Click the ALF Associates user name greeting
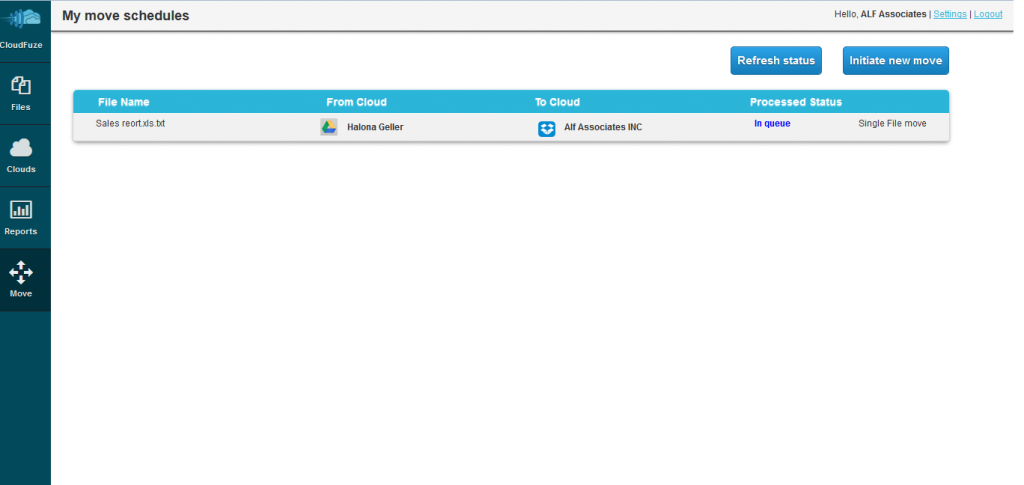1024x485 pixels. 893,14
